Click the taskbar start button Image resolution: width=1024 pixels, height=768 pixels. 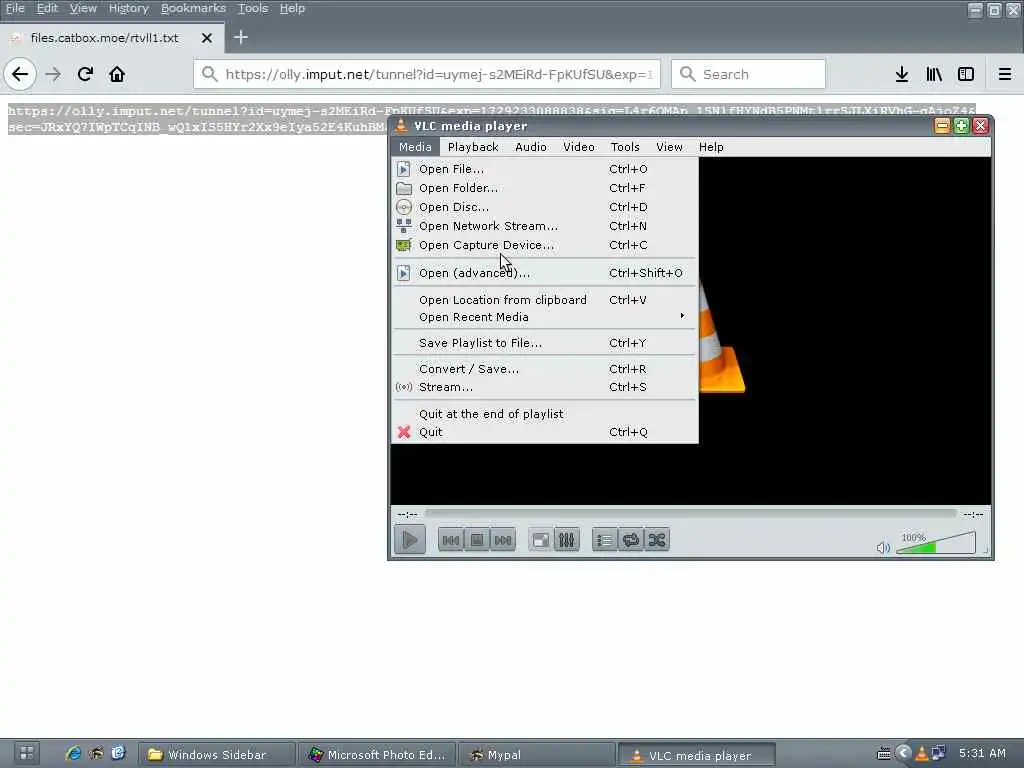pos(26,754)
